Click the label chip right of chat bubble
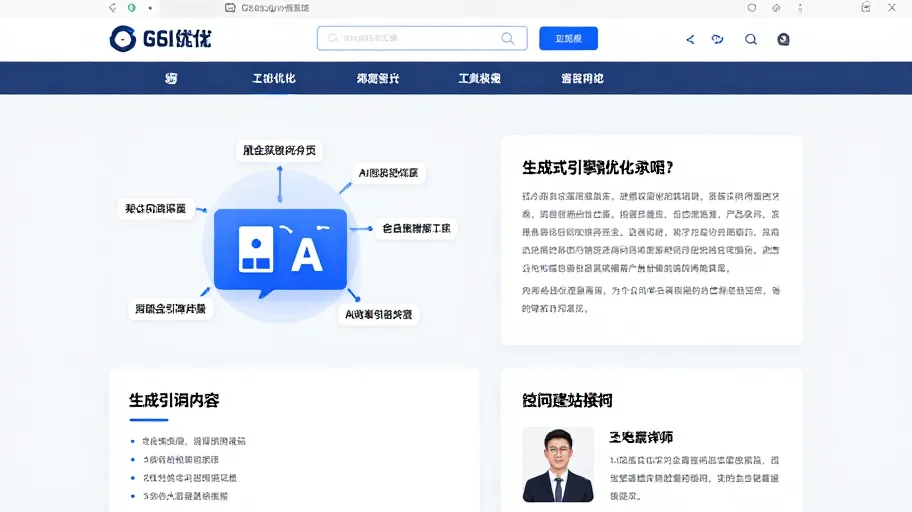Image resolution: width=912 pixels, height=512 pixels. click(416, 228)
